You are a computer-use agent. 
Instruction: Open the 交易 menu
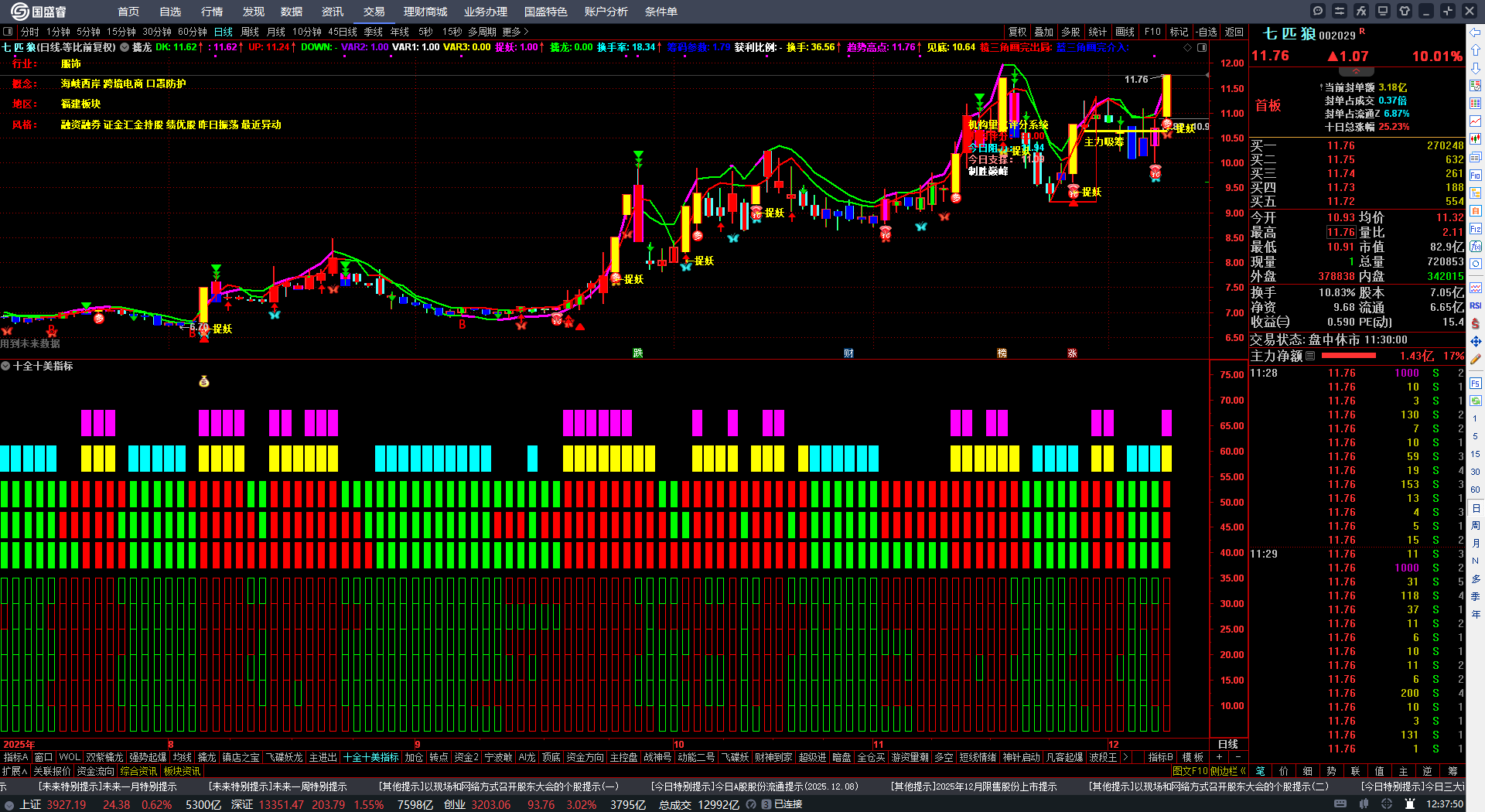(x=374, y=12)
